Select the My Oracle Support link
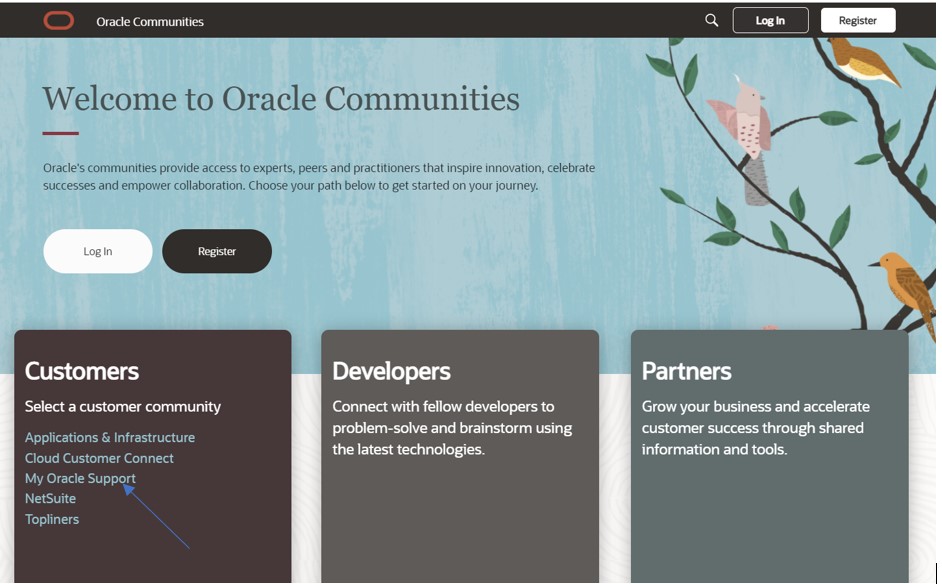Screen dimensions: 942x584 [x=80, y=478]
